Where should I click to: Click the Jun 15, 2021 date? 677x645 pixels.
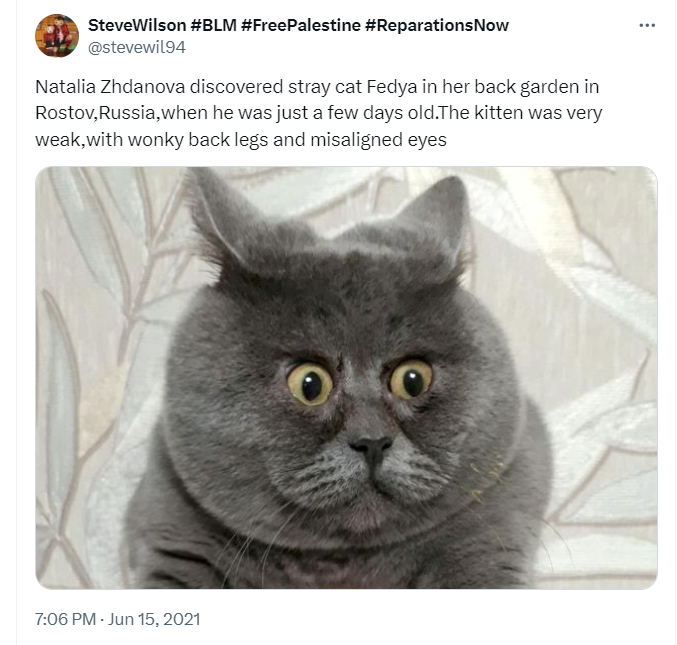tap(154, 619)
